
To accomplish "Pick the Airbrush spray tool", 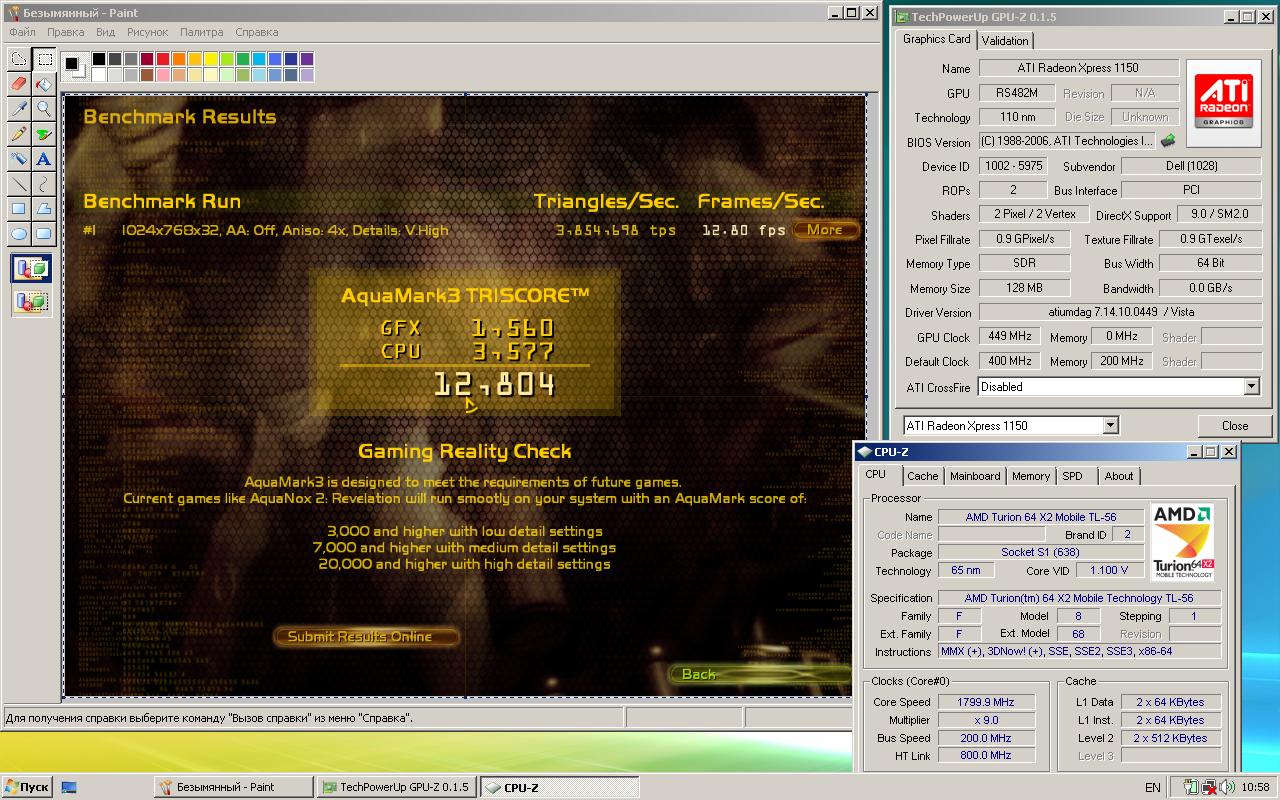I will (x=18, y=159).
